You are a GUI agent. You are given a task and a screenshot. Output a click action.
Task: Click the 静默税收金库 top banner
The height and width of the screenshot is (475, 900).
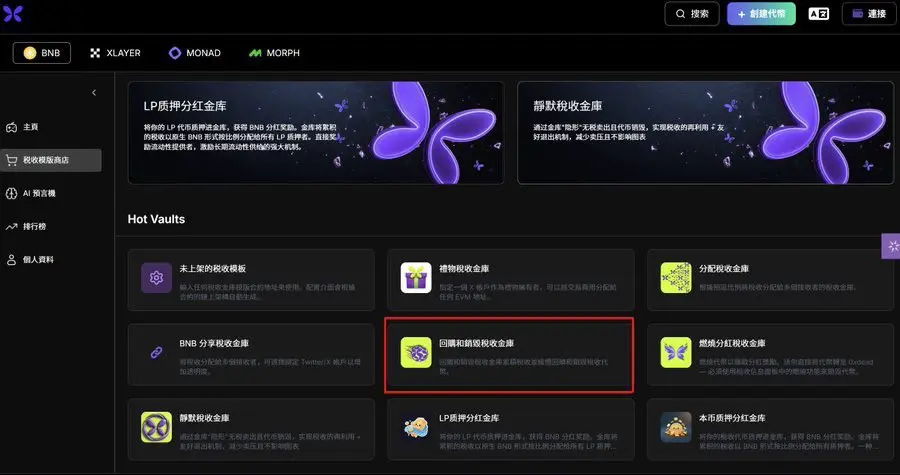tap(705, 133)
